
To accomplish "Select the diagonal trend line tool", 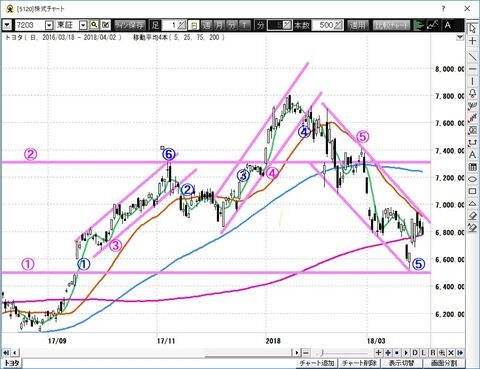I will tap(472, 57).
